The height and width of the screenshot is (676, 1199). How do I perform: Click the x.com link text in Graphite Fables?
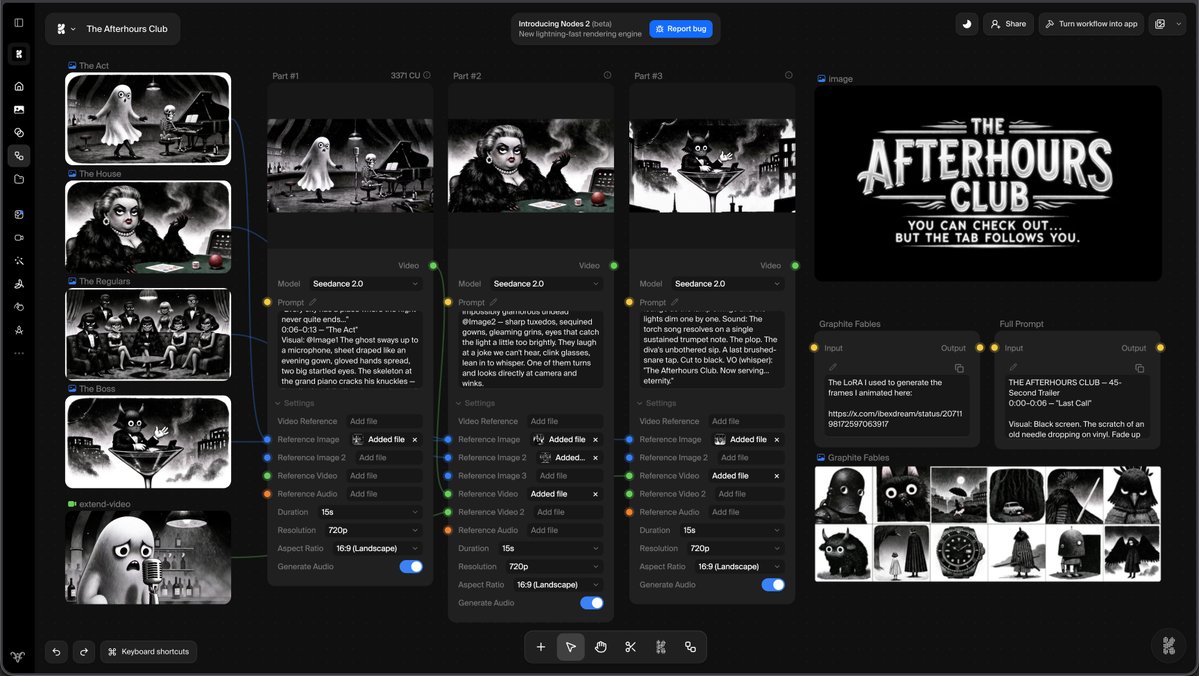click(895, 418)
